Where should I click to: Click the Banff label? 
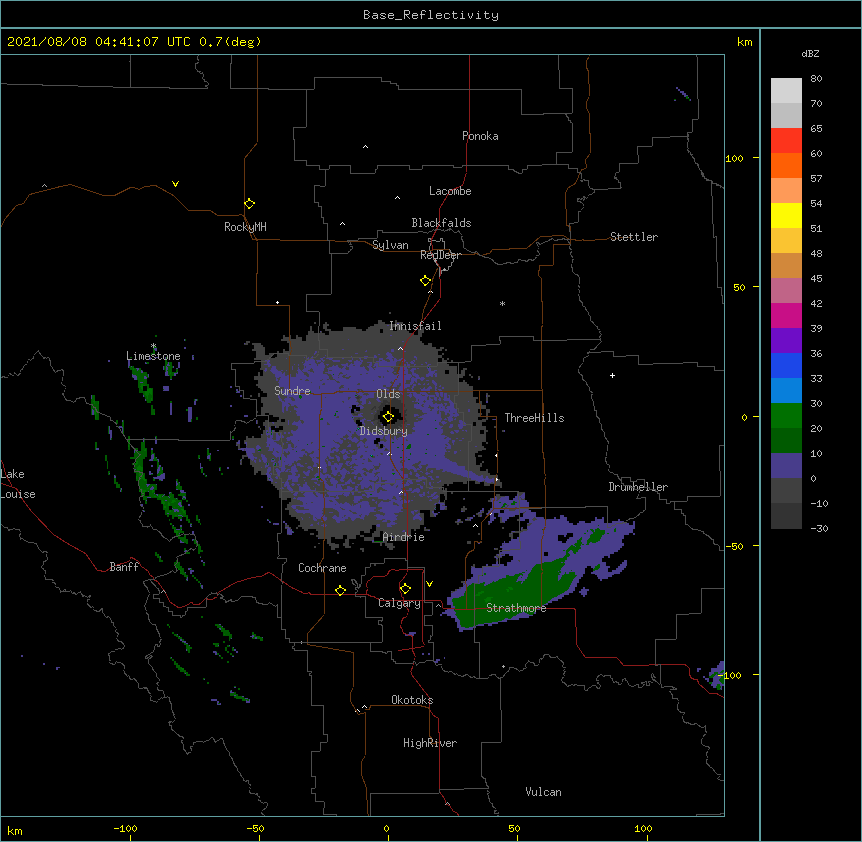(x=124, y=567)
